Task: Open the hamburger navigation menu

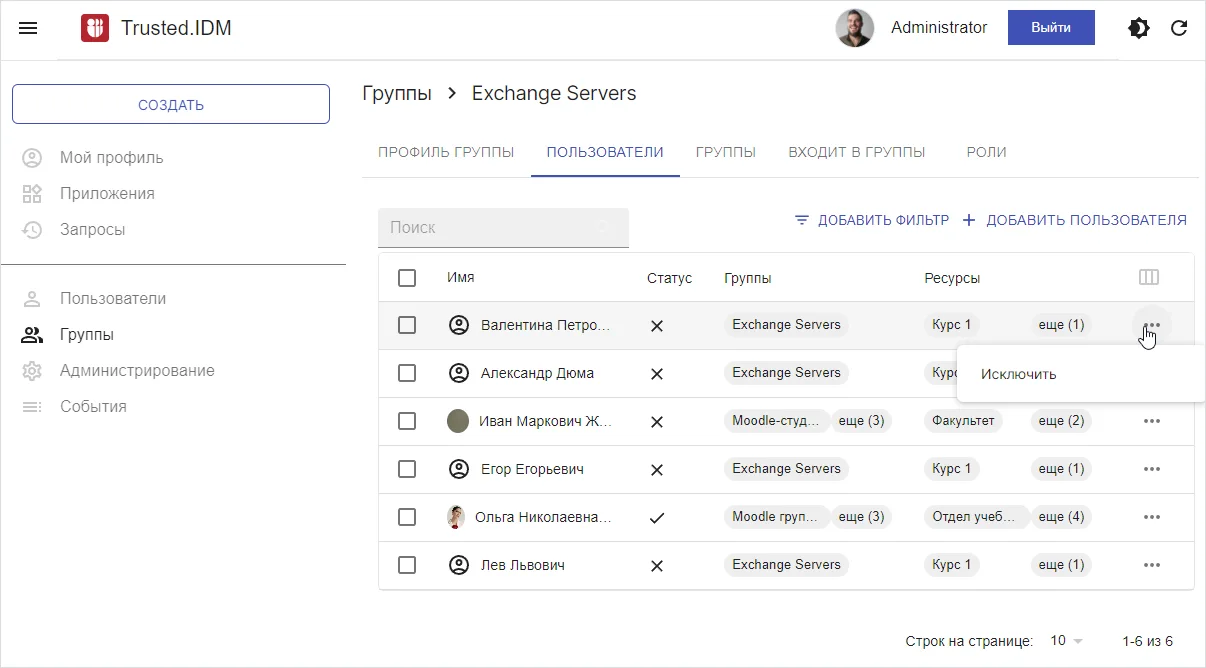Action: (28, 28)
